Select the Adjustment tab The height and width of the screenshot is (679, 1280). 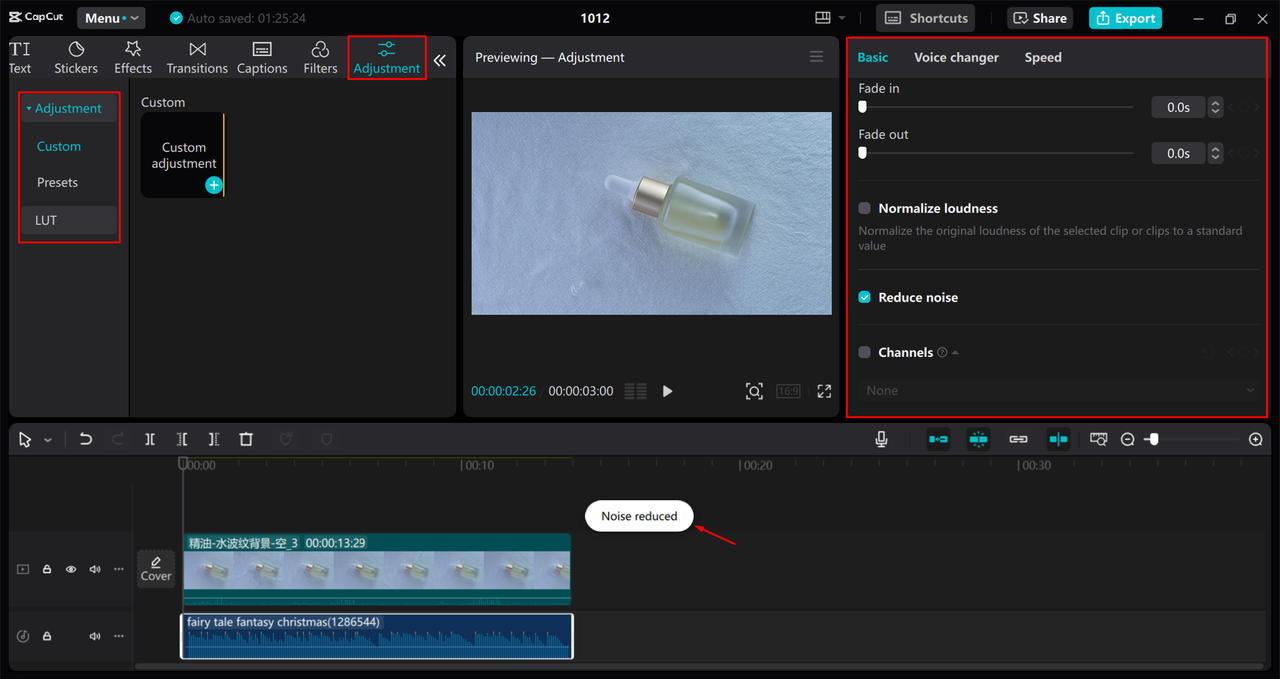[387, 58]
